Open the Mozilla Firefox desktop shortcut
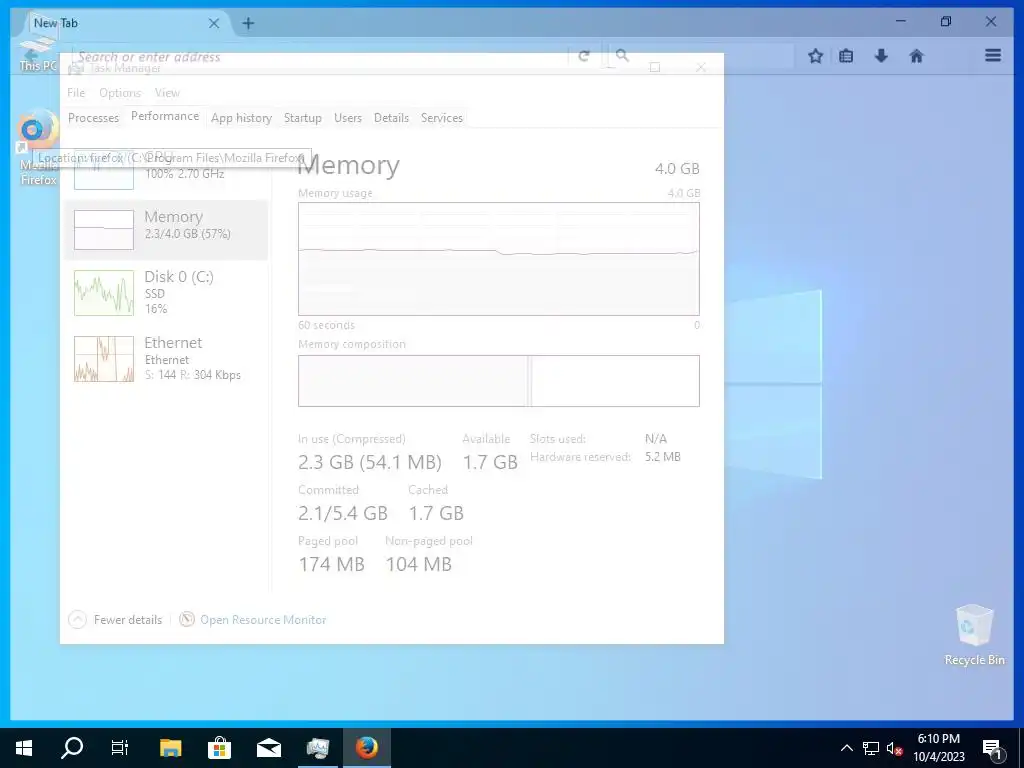 coord(37,148)
